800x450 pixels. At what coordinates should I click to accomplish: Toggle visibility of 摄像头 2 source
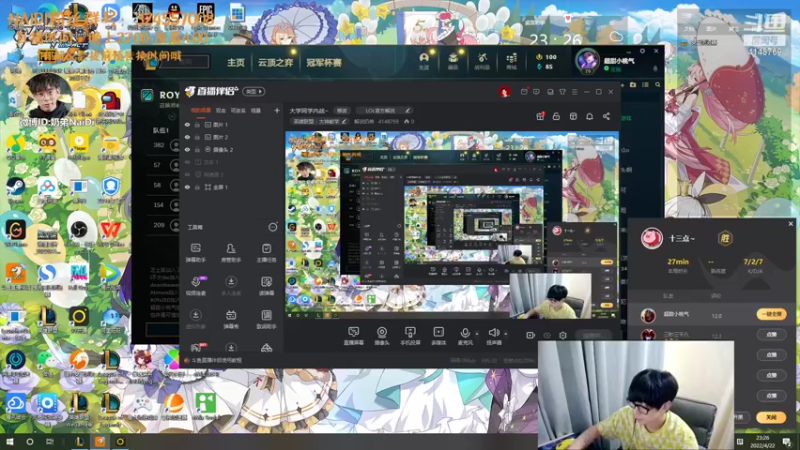tap(187, 150)
